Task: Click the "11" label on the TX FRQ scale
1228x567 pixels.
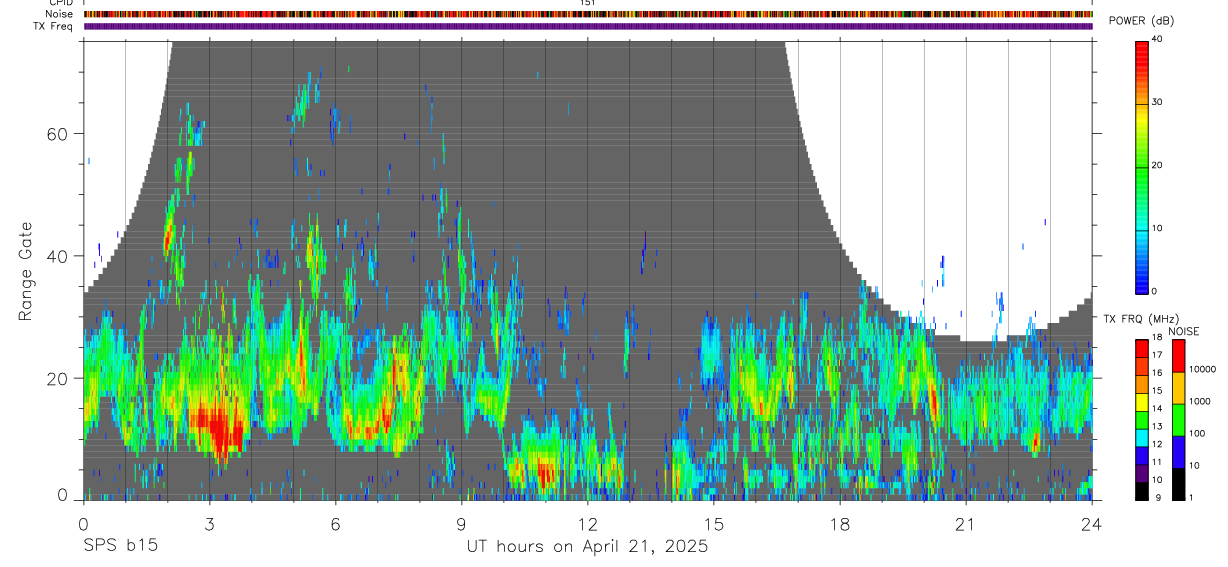Action: point(1158,462)
